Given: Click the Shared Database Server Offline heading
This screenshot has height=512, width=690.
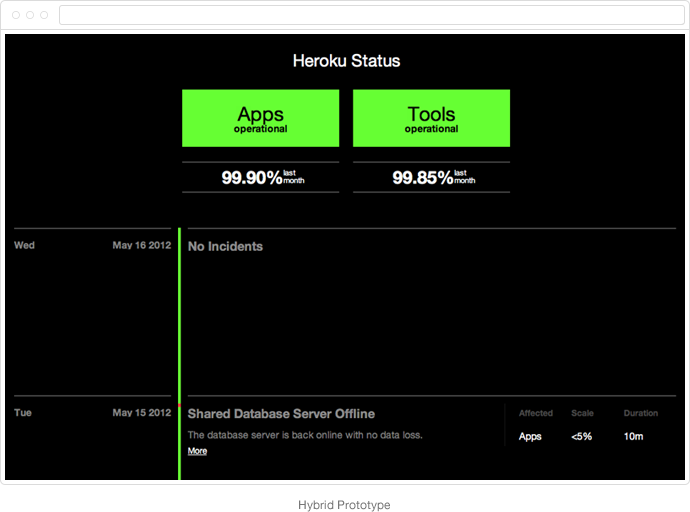Looking at the screenshot, I should [x=281, y=414].
